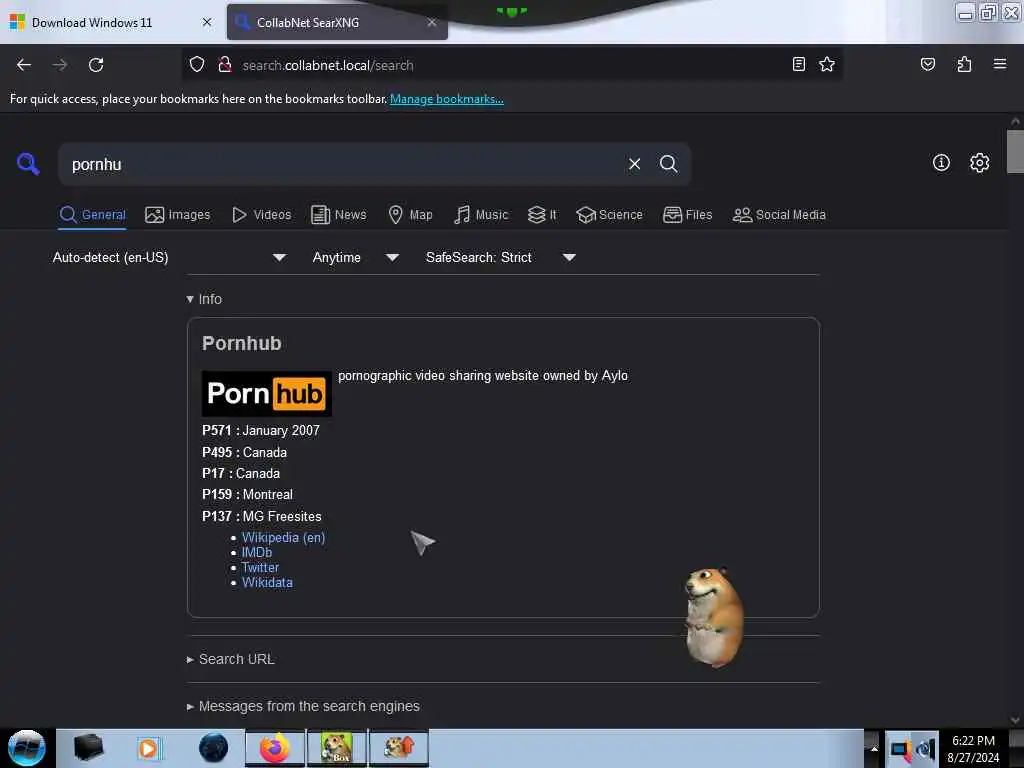The width and height of the screenshot is (1024, 768).
Task: Click the browser forward arrow
Action: point(59,65)
